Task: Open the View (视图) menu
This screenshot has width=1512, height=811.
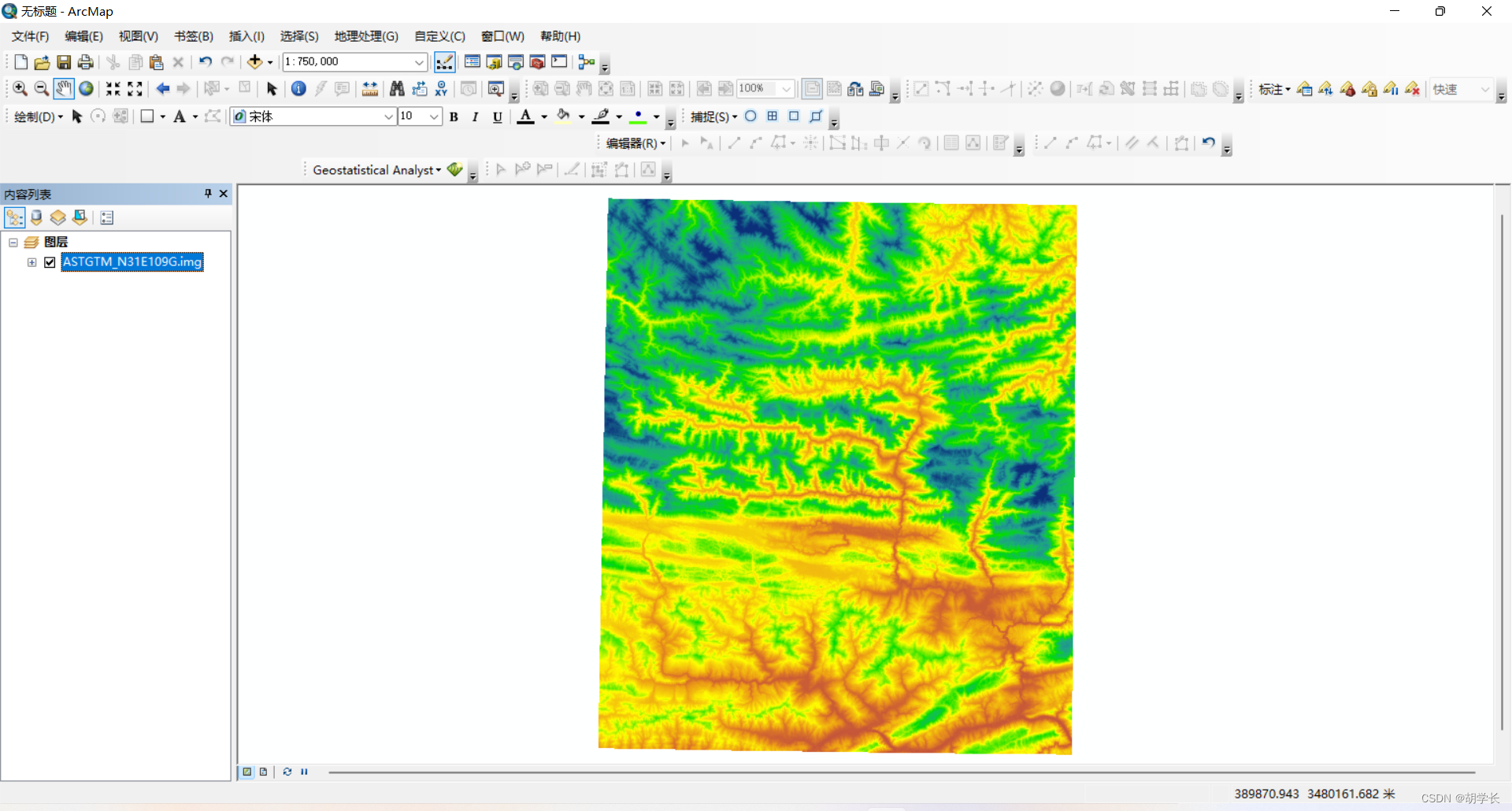Action: (138, 36)
